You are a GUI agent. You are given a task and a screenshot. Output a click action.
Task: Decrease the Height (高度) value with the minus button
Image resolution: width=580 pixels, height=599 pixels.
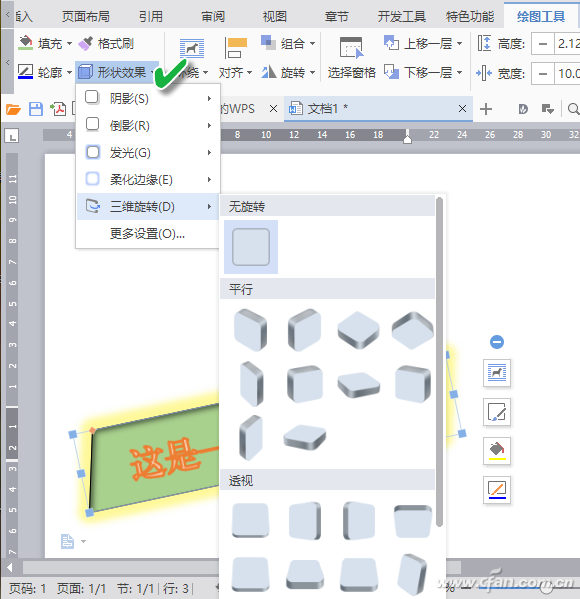tap(543, 44)
